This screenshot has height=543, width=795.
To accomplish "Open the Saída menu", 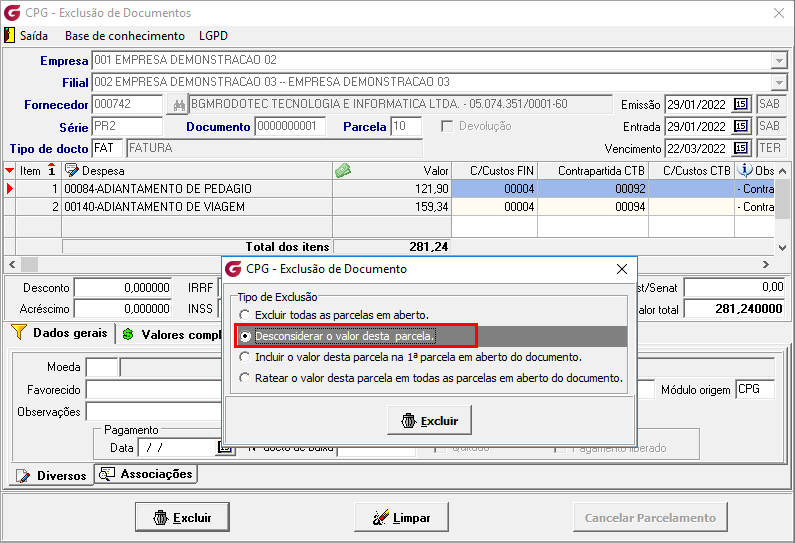I will [x=33, y=35].
